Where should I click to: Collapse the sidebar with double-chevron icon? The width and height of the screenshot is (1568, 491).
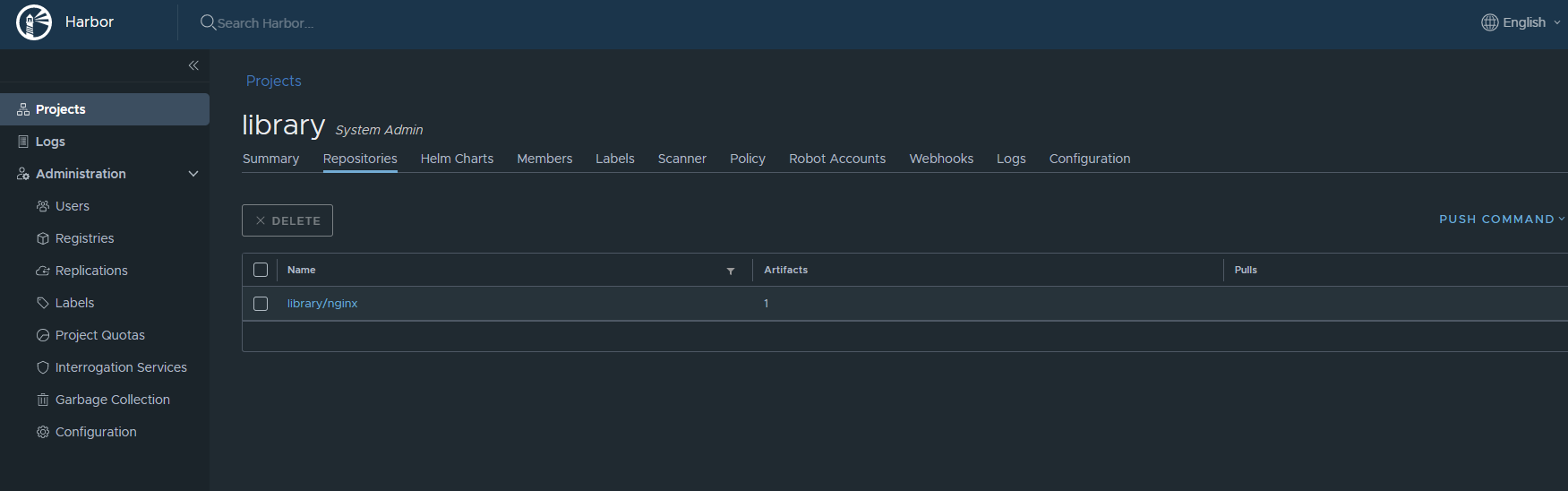coord(193,65)
